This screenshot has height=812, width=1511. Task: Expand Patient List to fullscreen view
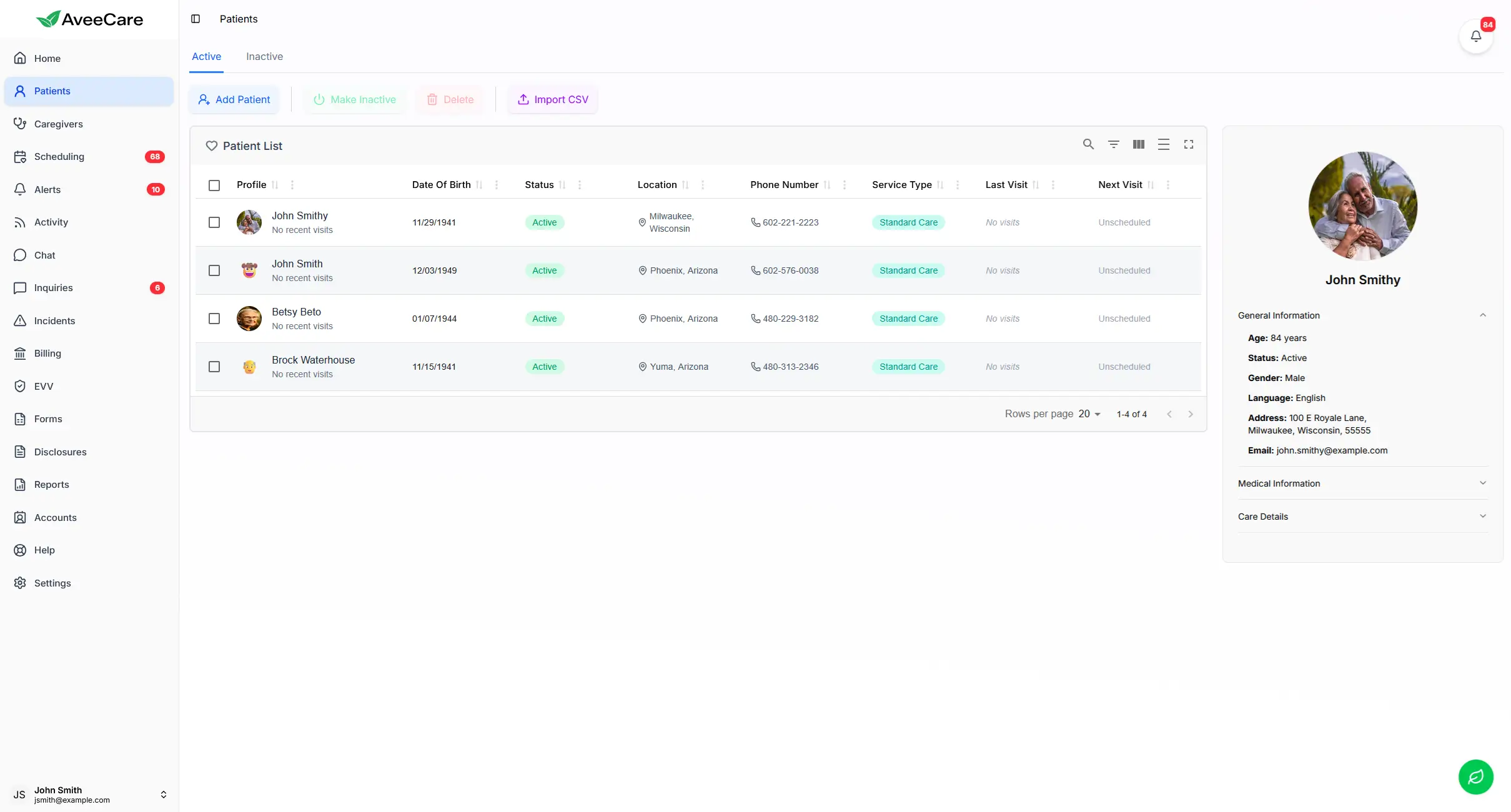(1189, 144)
